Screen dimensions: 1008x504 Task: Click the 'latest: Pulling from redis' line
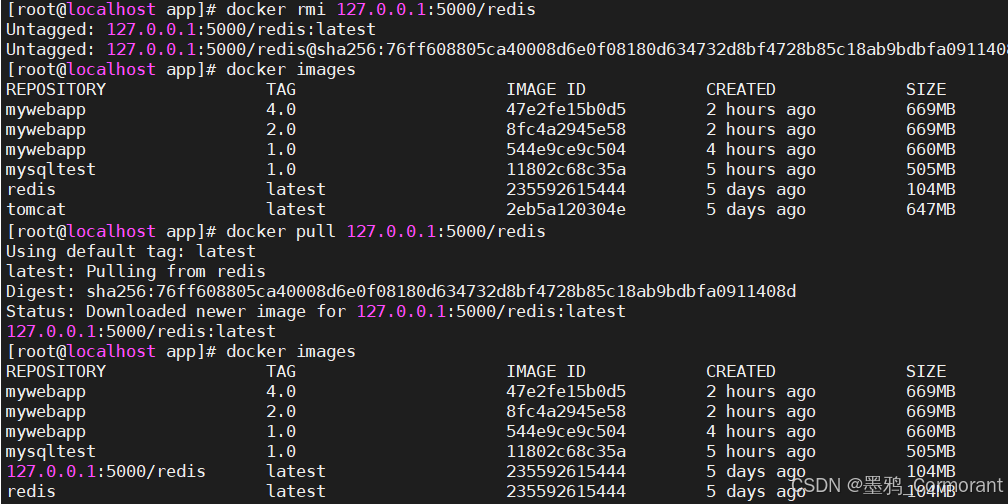136,271
